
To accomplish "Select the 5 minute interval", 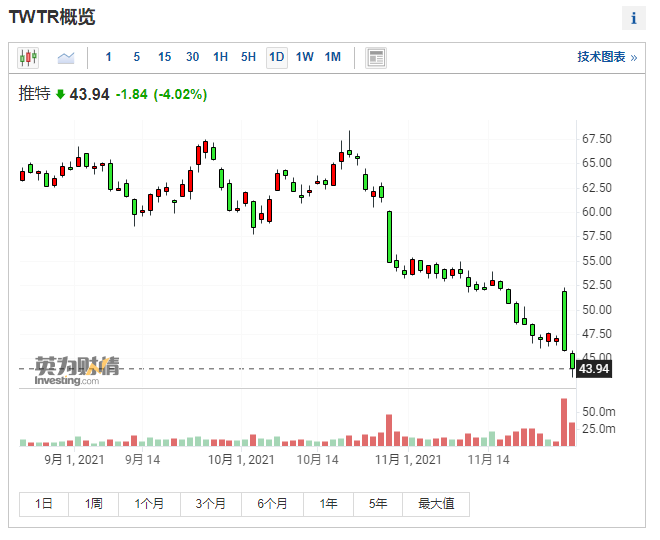I will 136,57.
